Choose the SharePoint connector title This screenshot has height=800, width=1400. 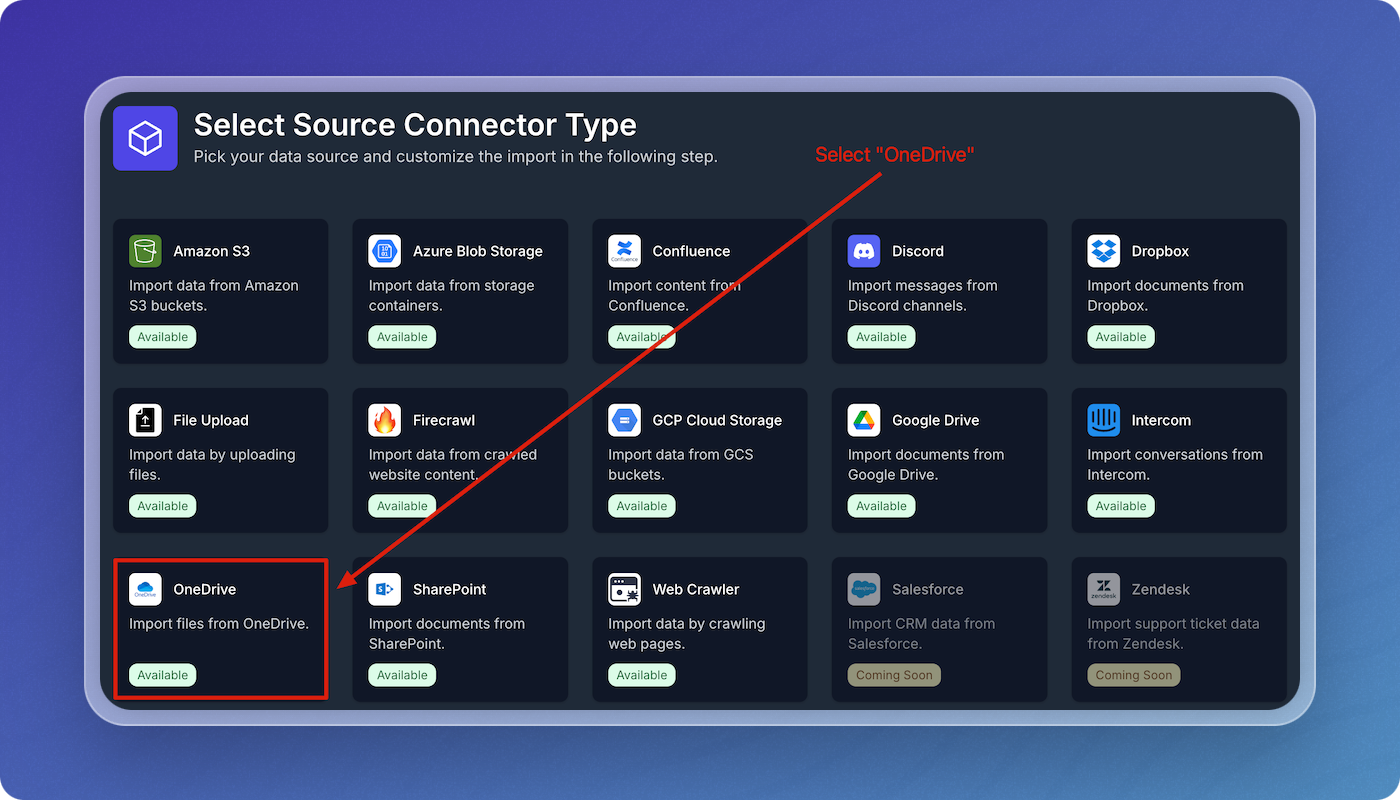(450, 589)
